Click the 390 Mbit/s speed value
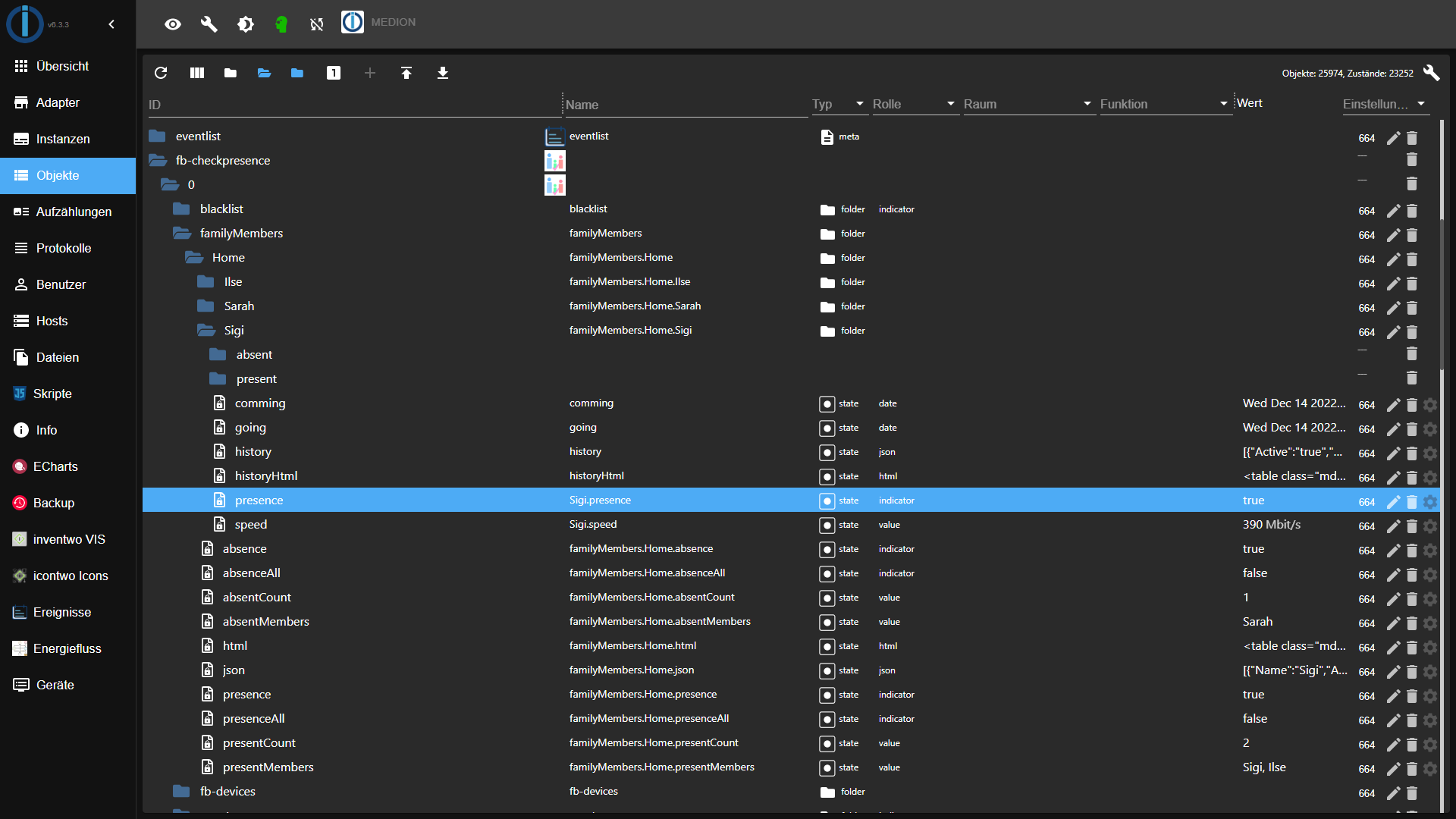 tap(1271, 525)
